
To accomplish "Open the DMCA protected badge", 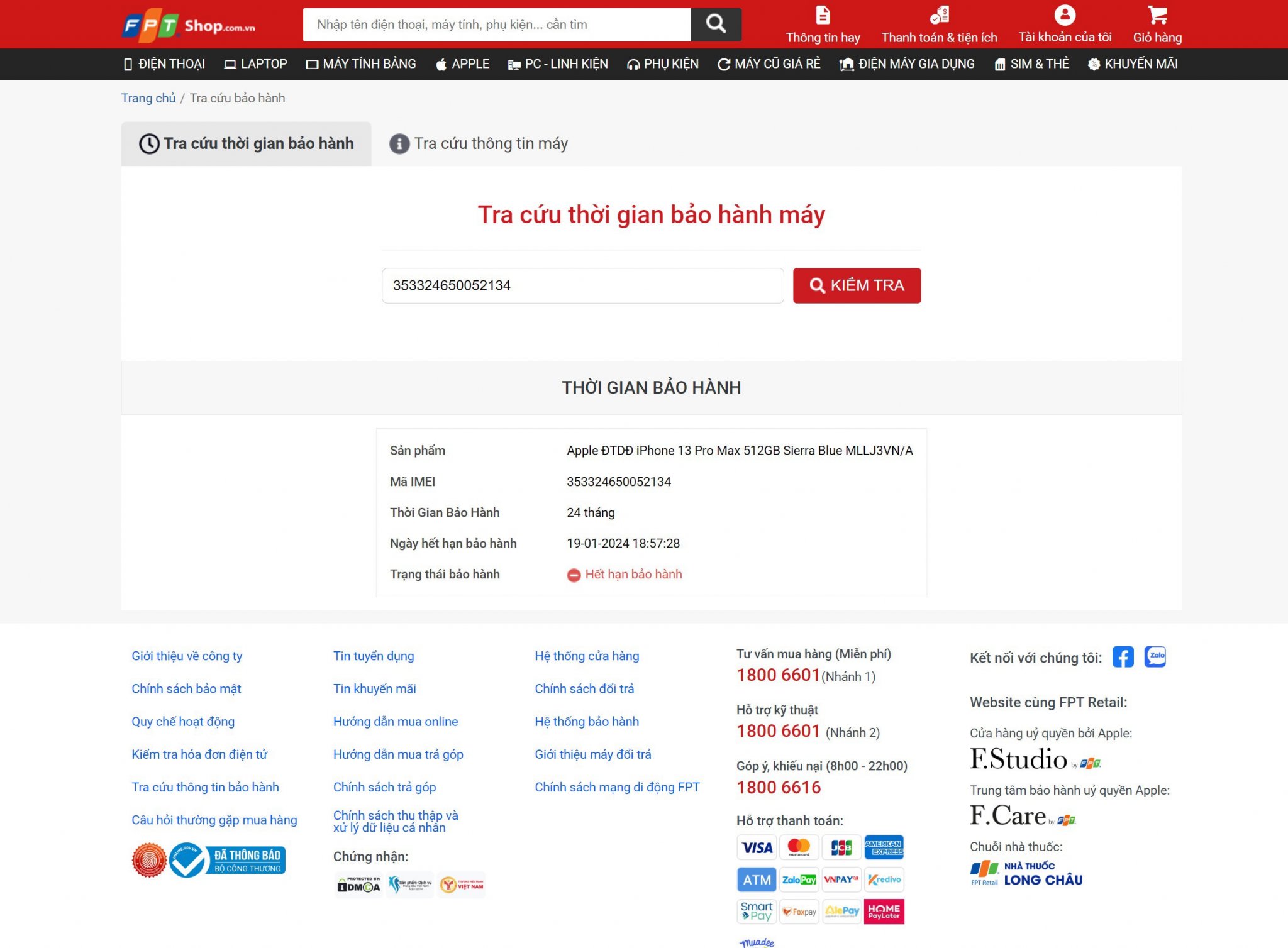I will pyautogui.click(x=358, y=885).
